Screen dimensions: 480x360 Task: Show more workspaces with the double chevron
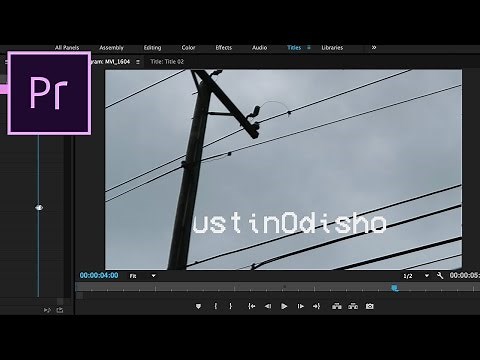point(374,47)
